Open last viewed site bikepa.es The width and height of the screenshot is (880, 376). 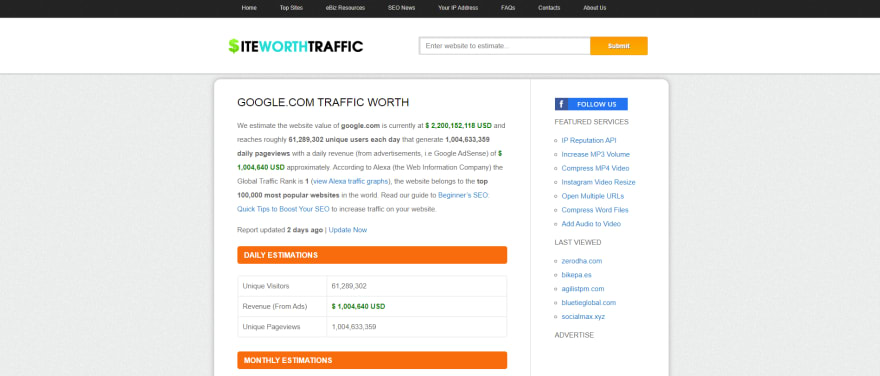pos(576,275)
